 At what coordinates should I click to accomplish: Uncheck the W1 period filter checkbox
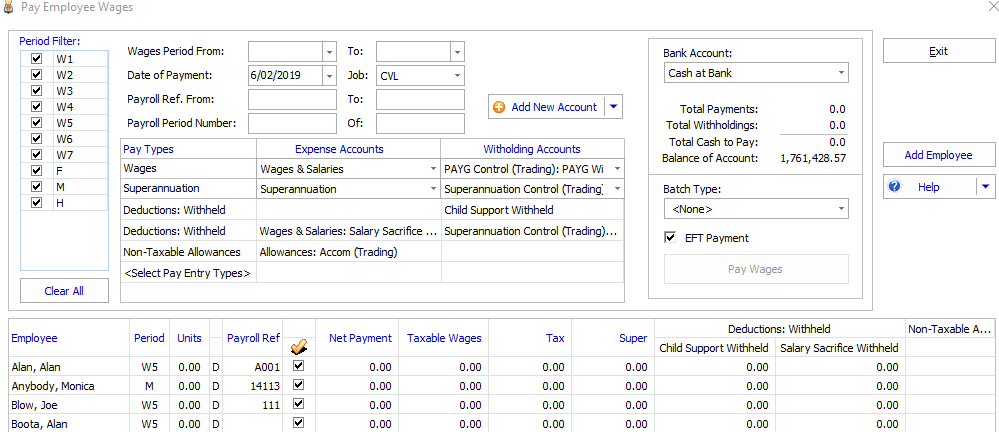click(x=37, y=59)
